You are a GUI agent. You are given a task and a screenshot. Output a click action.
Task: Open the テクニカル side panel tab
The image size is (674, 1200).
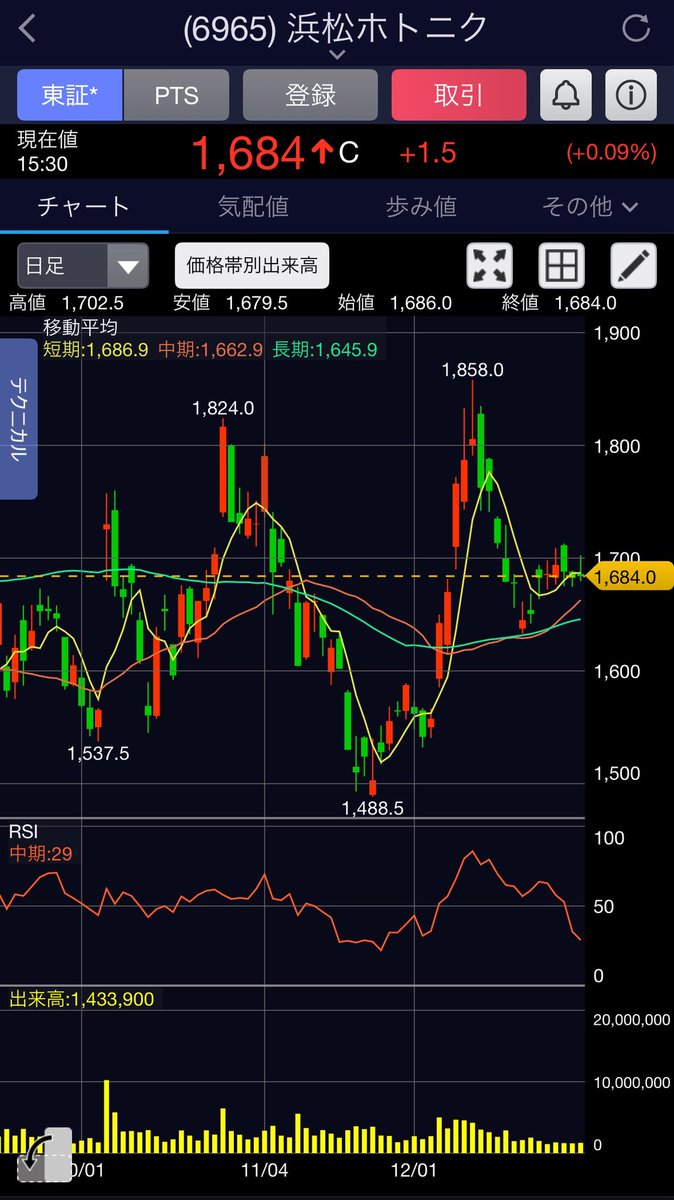pos(18,419)
